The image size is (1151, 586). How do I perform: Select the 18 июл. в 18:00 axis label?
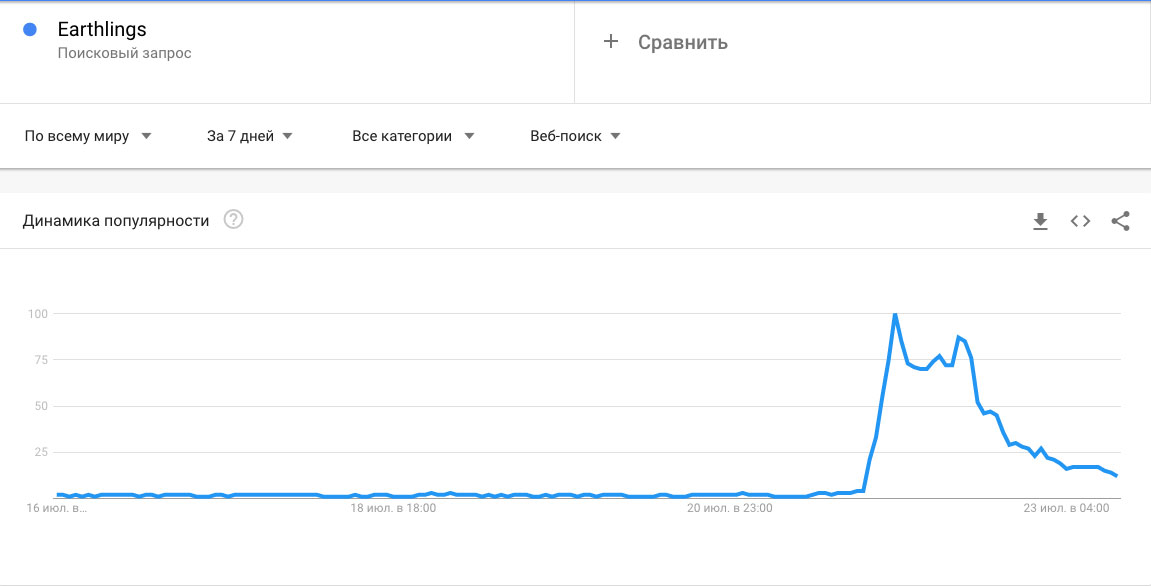point(393,507)
